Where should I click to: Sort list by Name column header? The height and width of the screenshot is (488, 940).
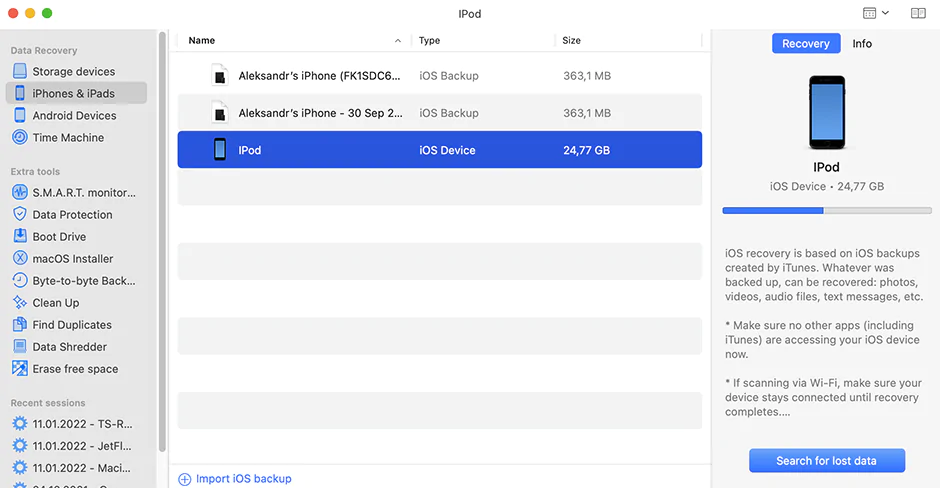[x=202, y=41]
